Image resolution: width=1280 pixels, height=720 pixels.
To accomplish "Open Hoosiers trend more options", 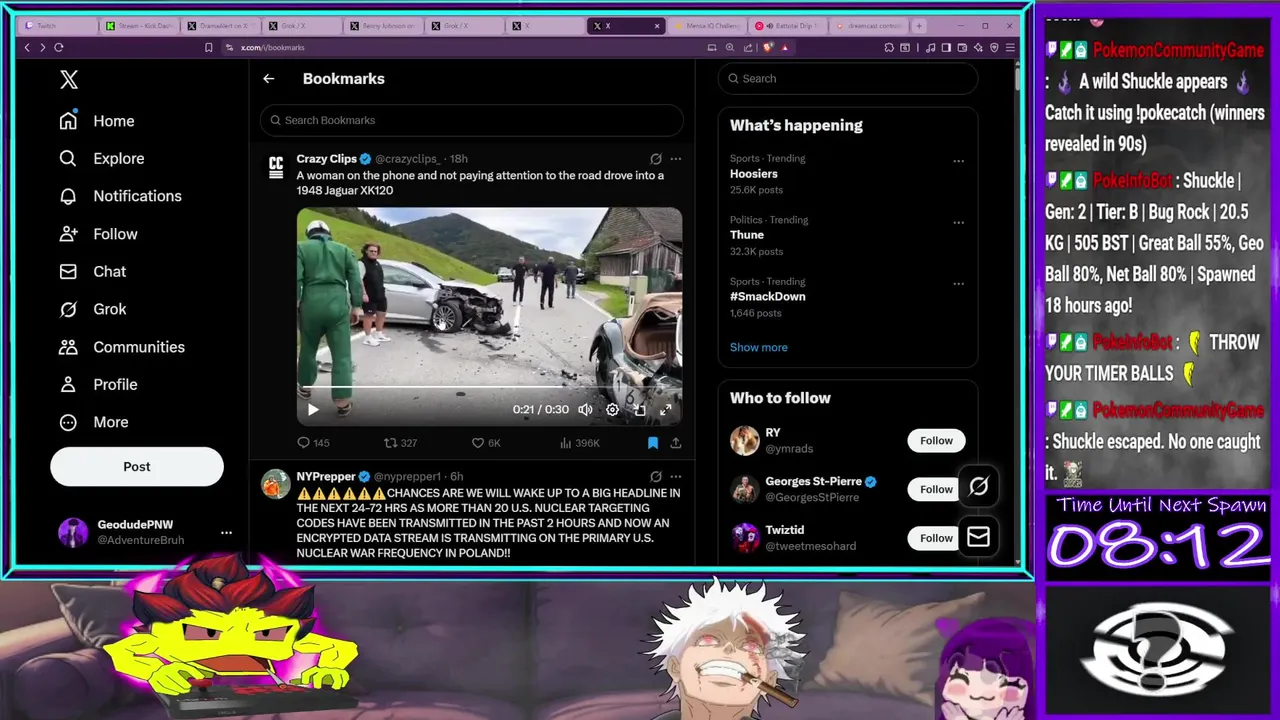I will 958,161.
